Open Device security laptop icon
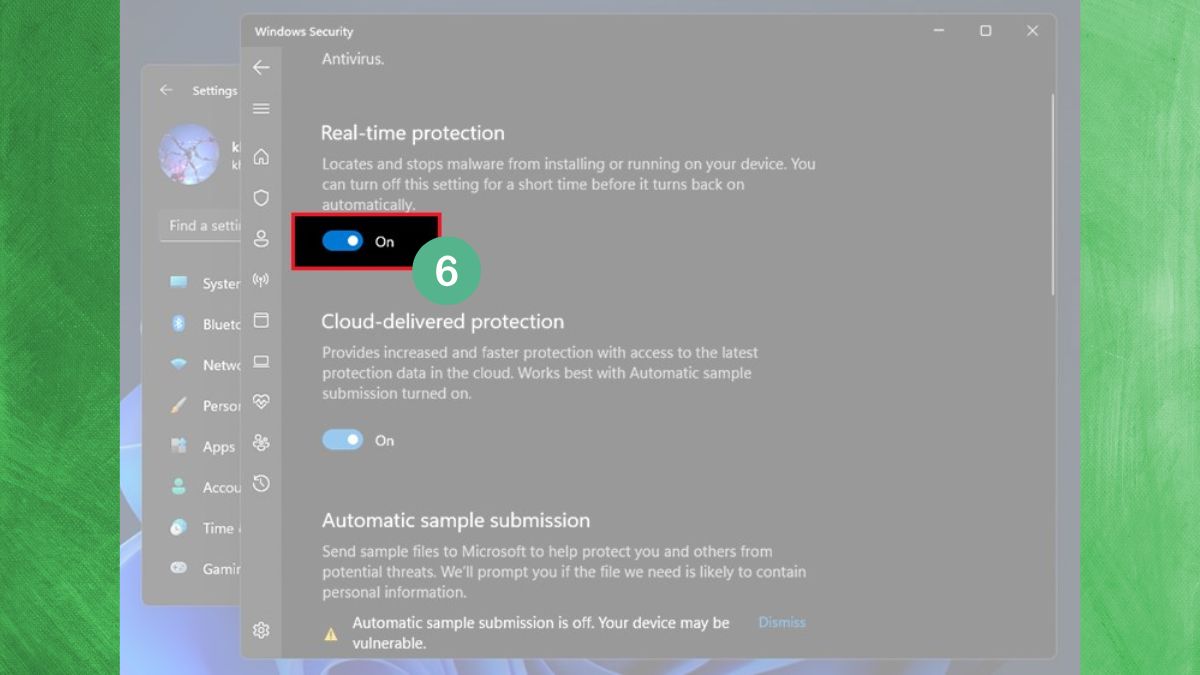The height and width of the screenshot is (675, 1200). (261, 361)
